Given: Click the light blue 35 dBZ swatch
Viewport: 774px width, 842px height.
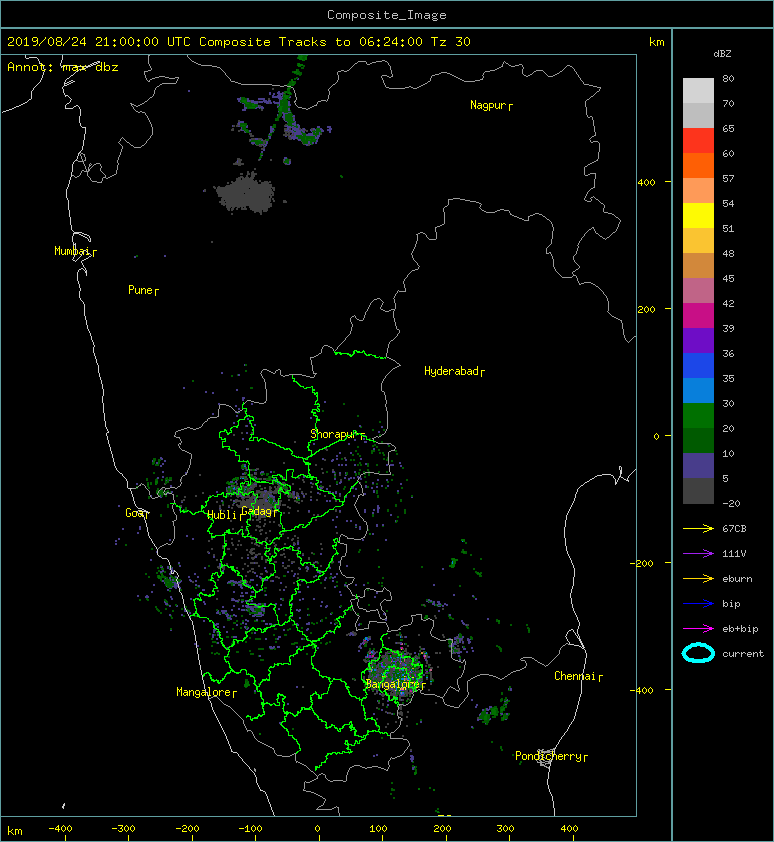Looking at the screenshot, I should (698, 390).
